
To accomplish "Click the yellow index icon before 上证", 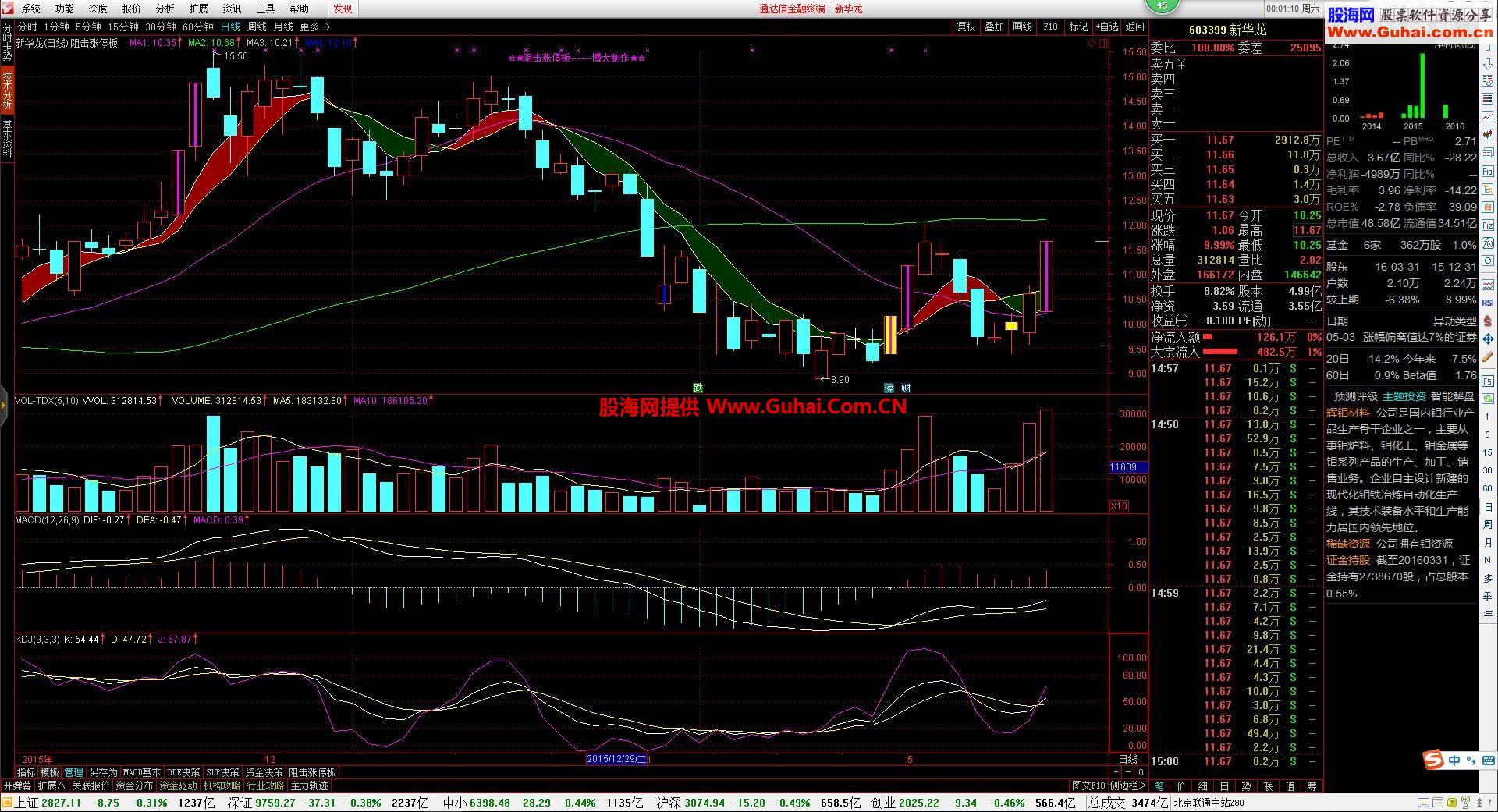I will 7,803.
